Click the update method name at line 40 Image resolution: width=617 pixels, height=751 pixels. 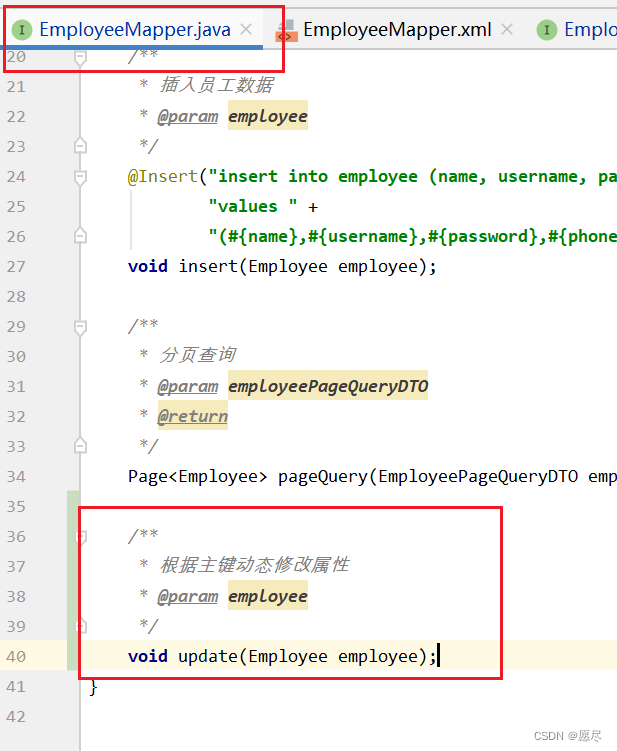(208, 656)
